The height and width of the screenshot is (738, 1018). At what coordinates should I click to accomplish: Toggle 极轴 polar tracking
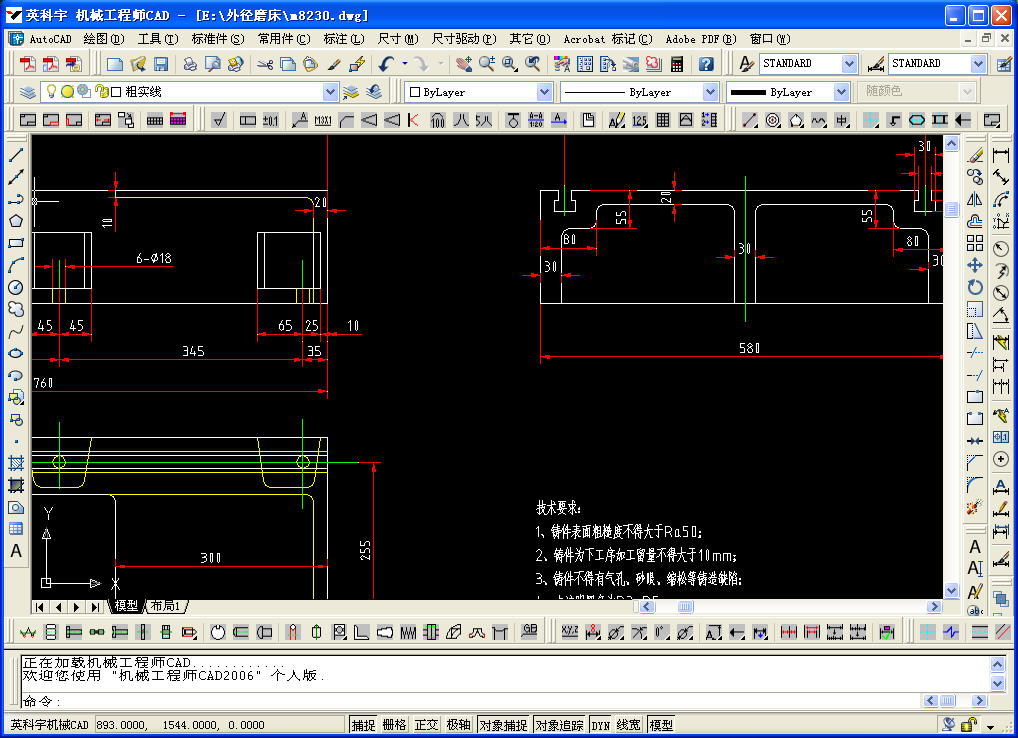tap(458, 725)
